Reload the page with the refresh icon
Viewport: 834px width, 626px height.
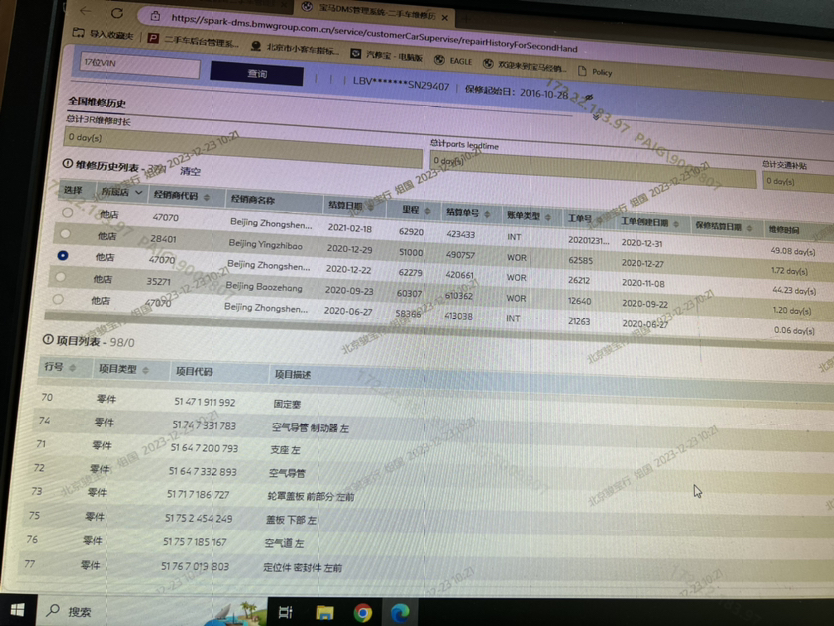[117, 13]
